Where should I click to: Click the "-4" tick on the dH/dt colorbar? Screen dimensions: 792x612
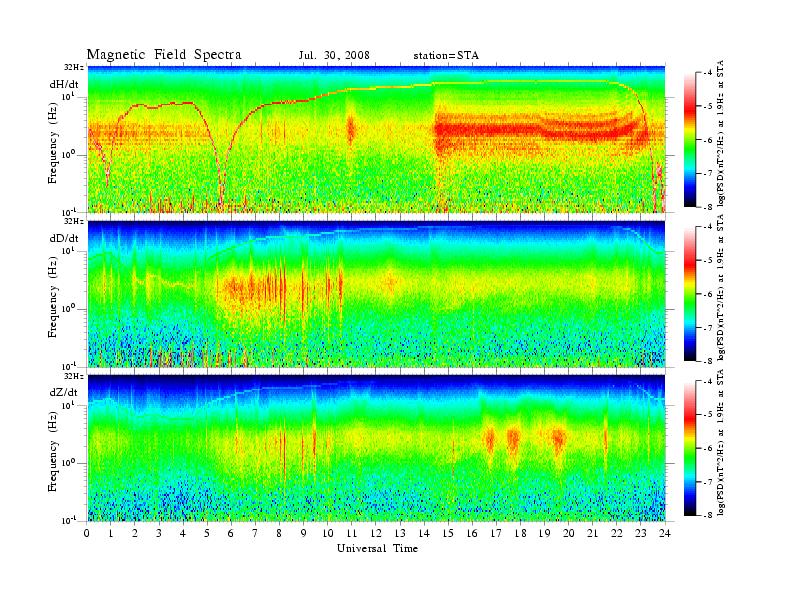click(707, 73)
